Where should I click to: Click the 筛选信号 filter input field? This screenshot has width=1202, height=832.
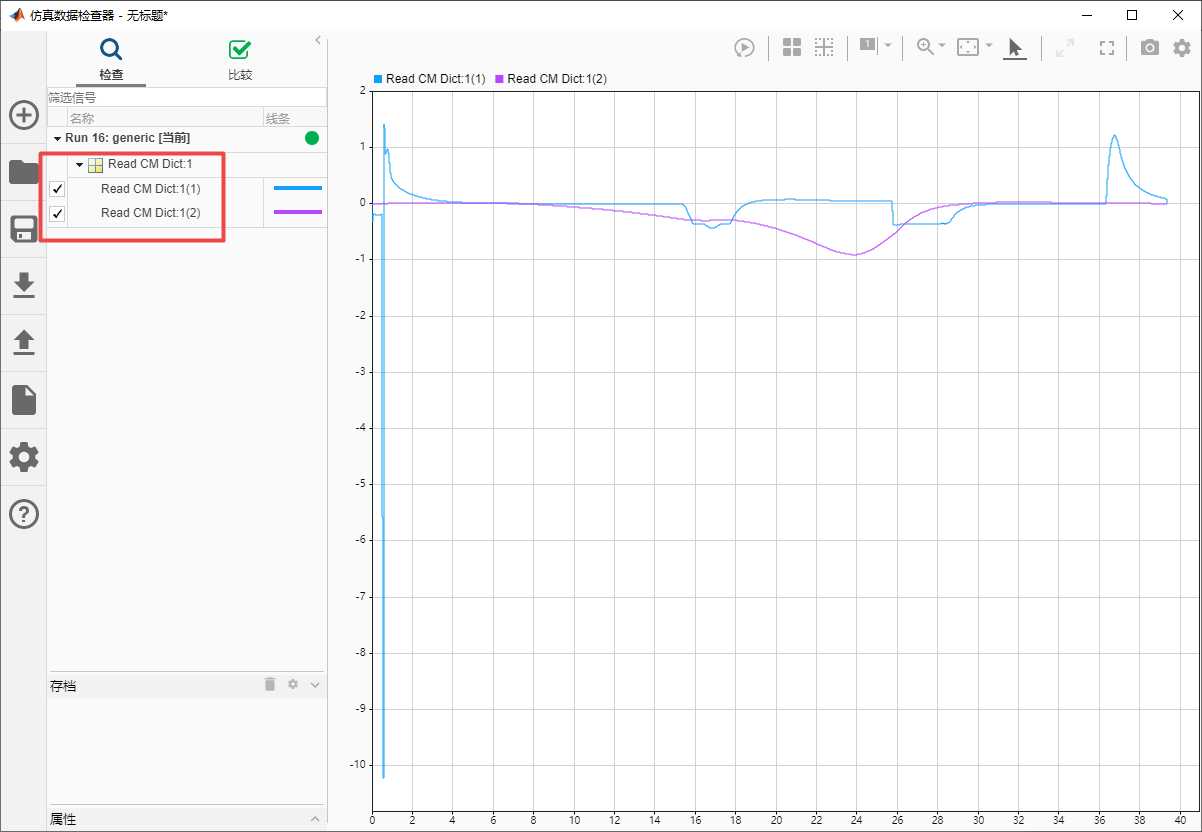(187, 98)
